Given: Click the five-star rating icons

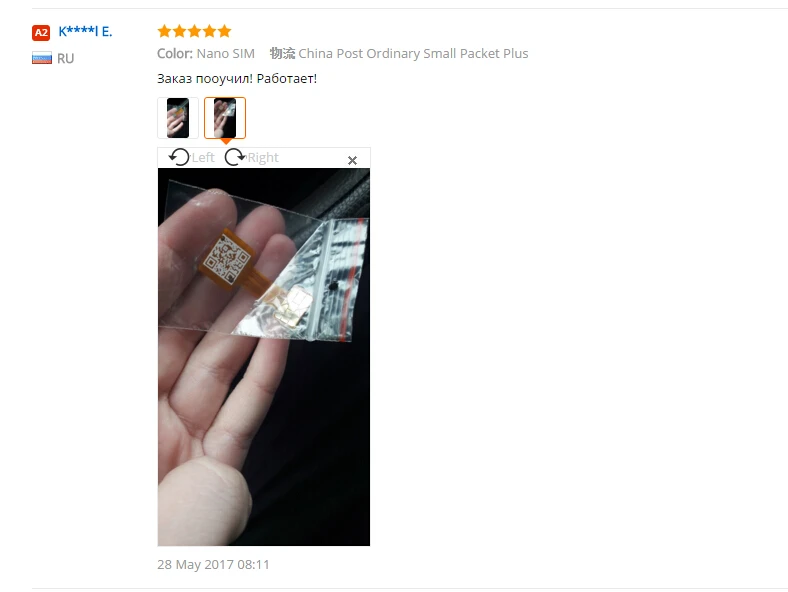Looking at the screenshot, I should [194, 31].
